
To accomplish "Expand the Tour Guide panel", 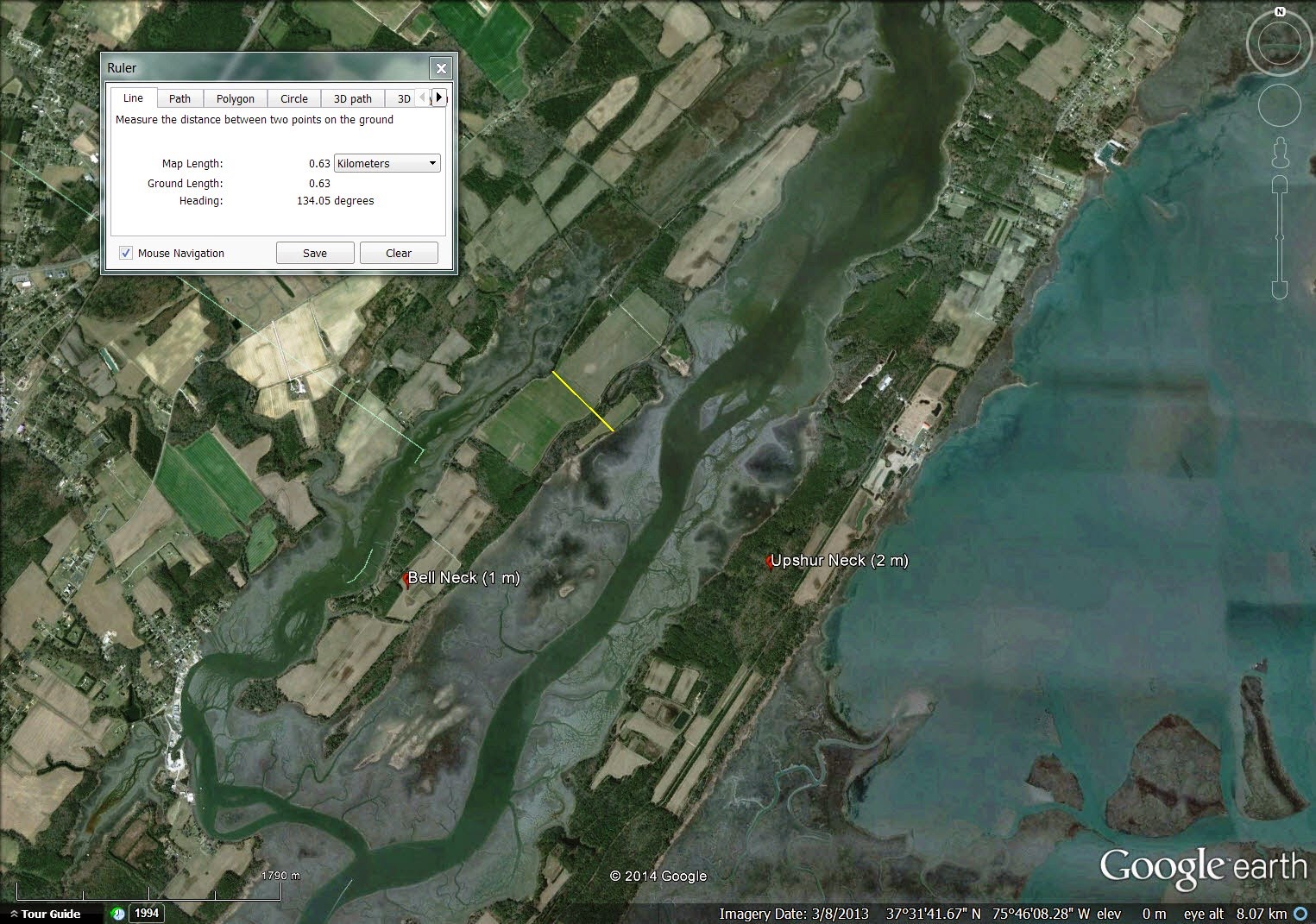I will (x=45, y=914).
